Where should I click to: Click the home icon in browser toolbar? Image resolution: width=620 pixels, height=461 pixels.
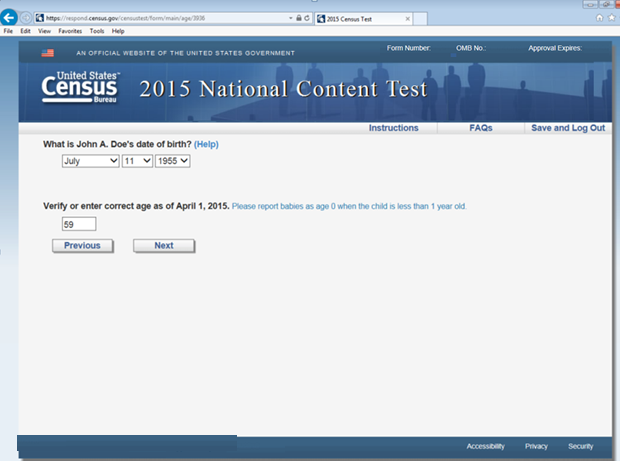pyautogui.click(x=599, y=18)
